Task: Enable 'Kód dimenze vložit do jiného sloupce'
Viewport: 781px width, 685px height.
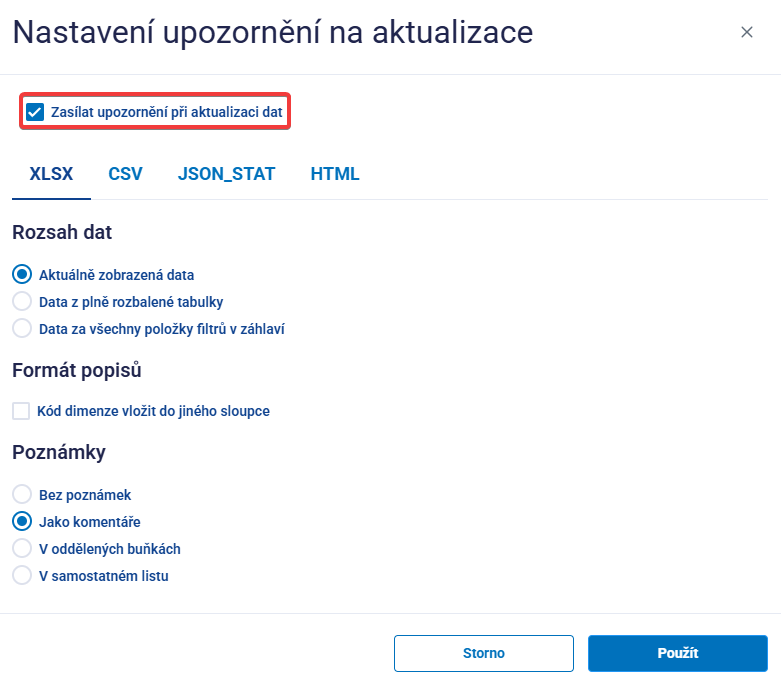Action: (21, 411)
